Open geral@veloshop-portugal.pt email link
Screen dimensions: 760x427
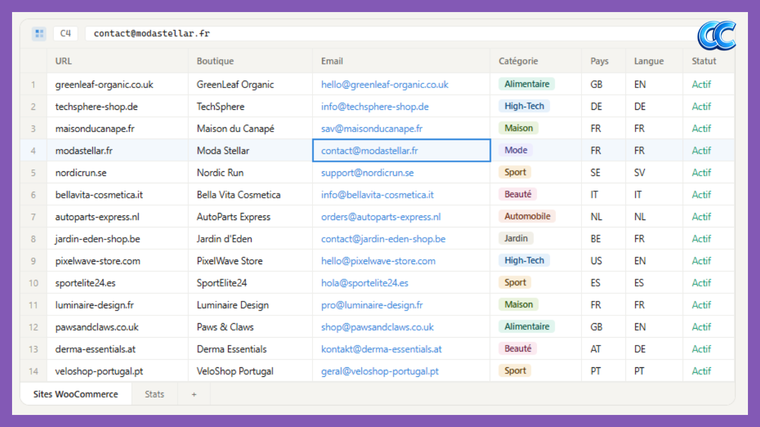379,371
